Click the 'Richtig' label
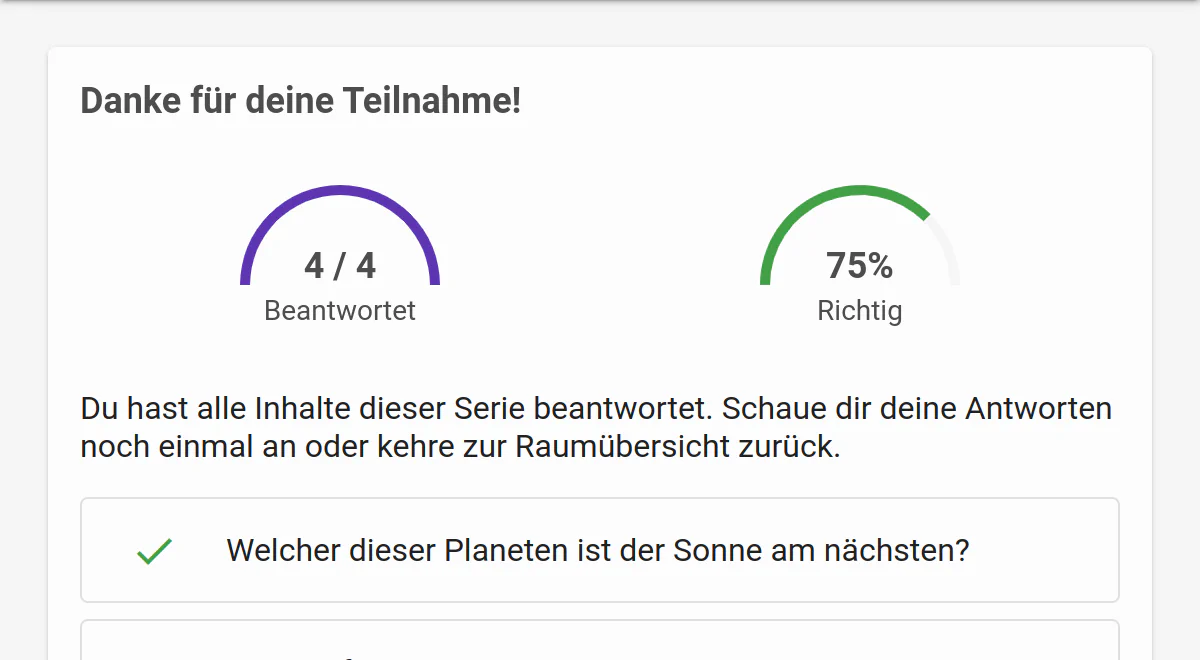Image resolution: width=1200 pixels, height=660 pixels. 860,311
